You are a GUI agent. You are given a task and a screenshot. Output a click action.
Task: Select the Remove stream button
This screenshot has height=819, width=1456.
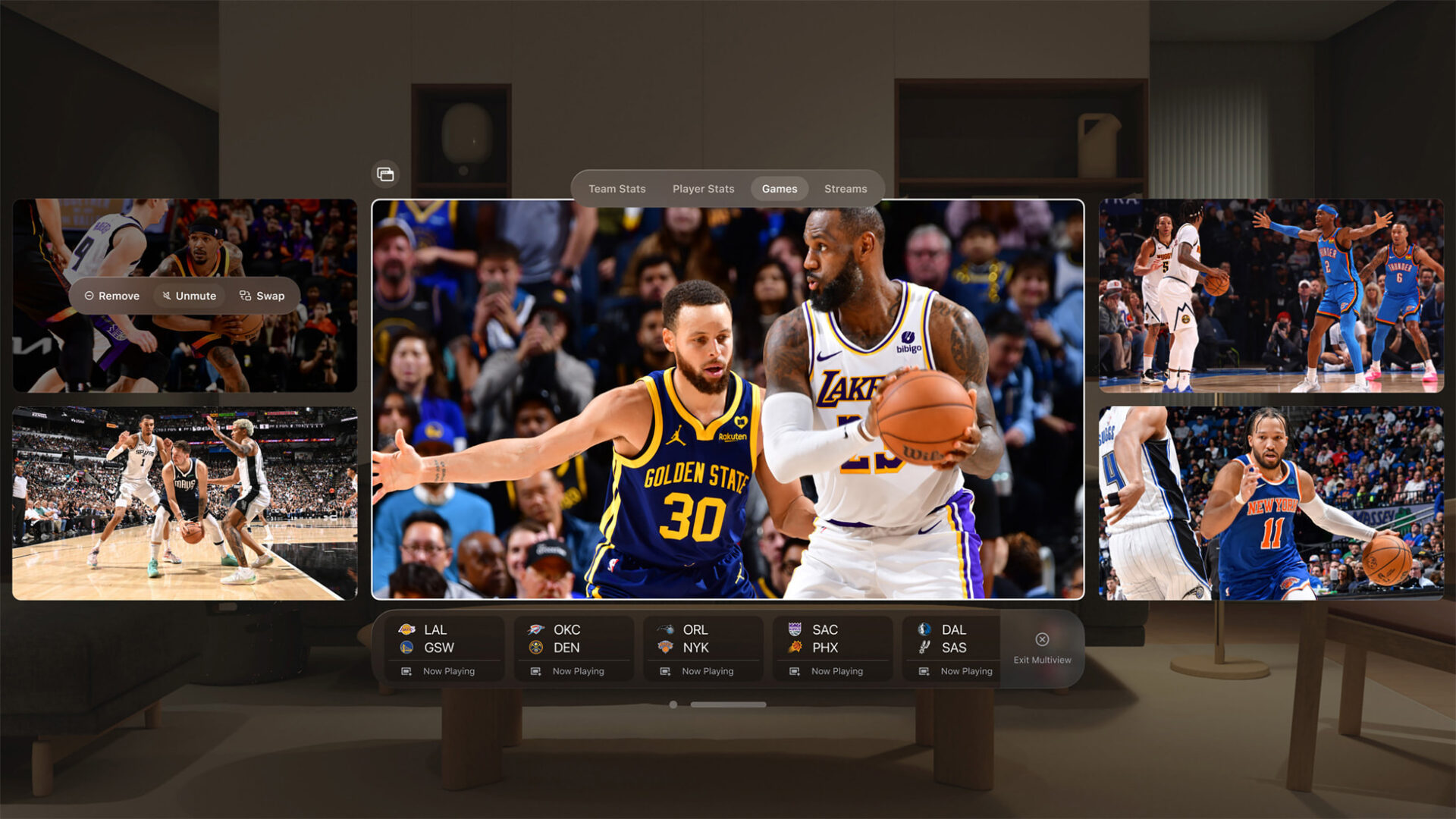click(x=110, y=295)
